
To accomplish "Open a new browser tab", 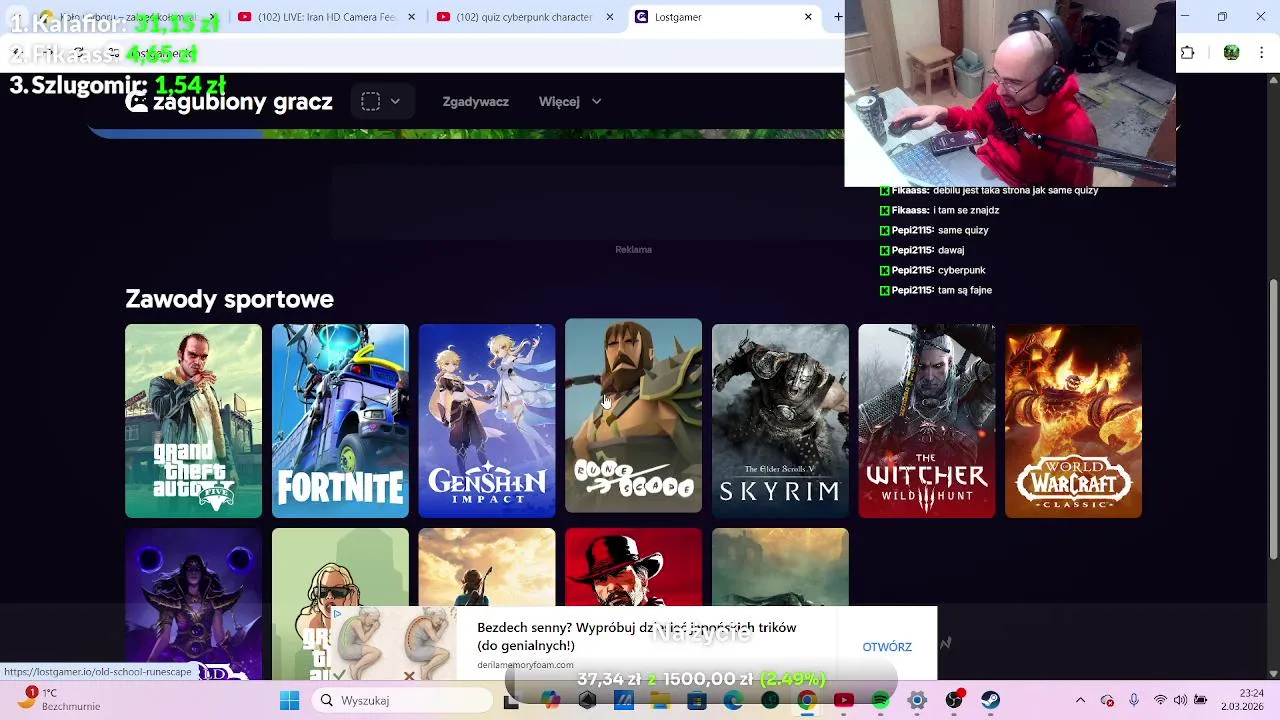I will (838, 17).
